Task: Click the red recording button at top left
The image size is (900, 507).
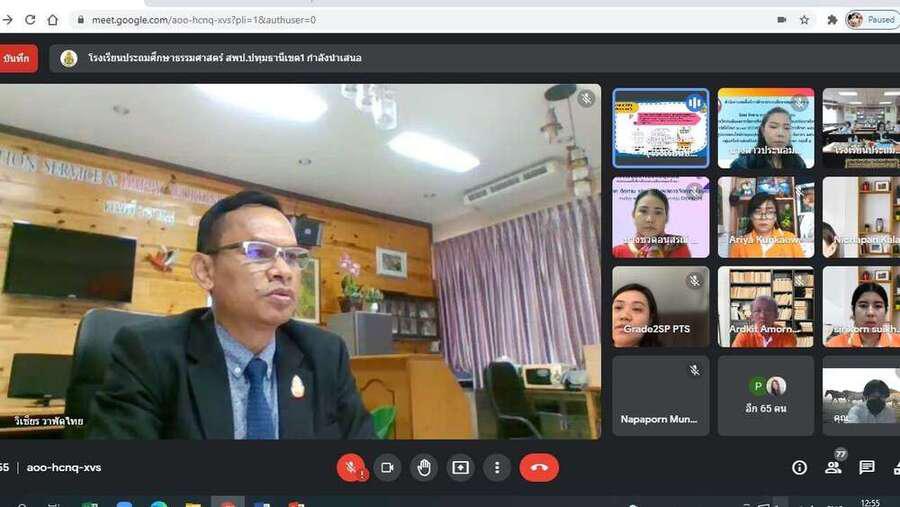Action: (x=17, y=58)
